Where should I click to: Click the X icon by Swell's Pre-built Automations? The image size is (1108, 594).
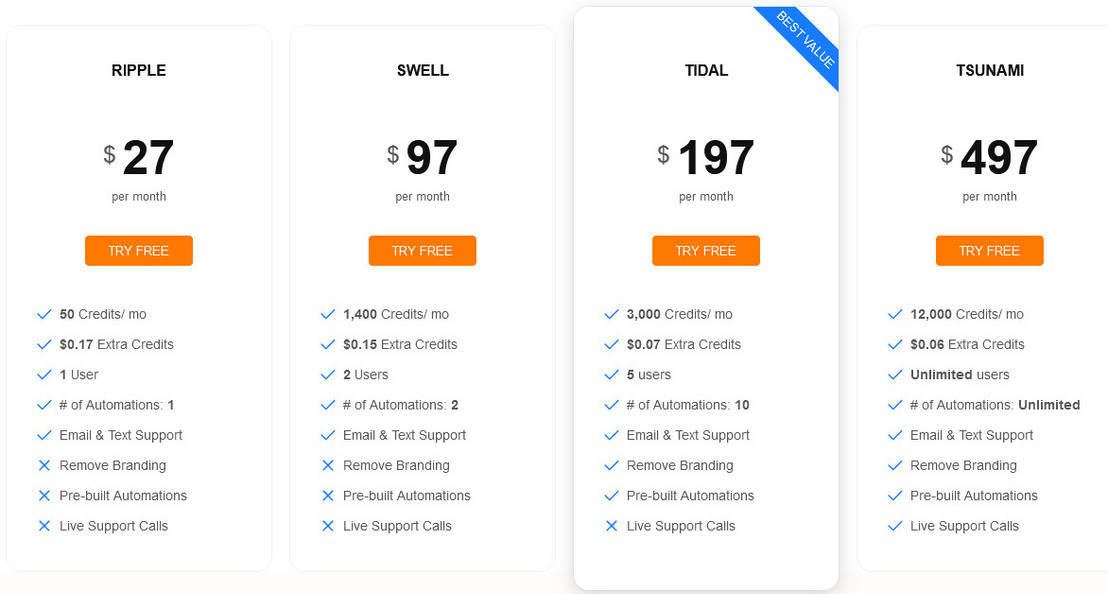point(328,496)
